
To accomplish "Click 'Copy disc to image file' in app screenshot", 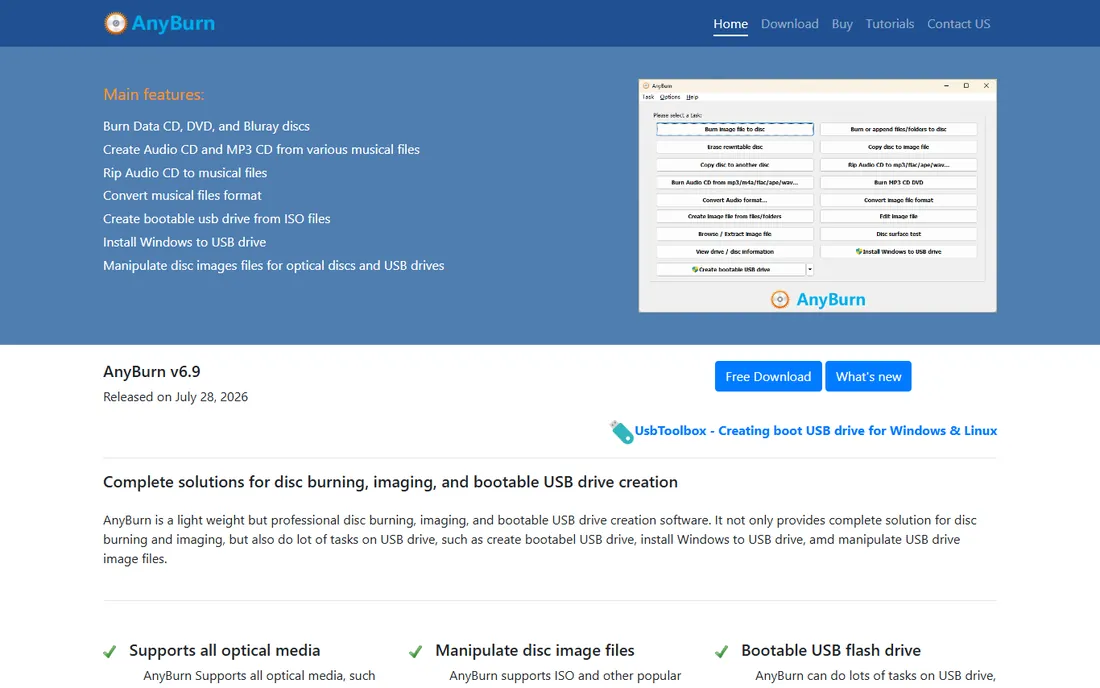I will pos(898,147).
